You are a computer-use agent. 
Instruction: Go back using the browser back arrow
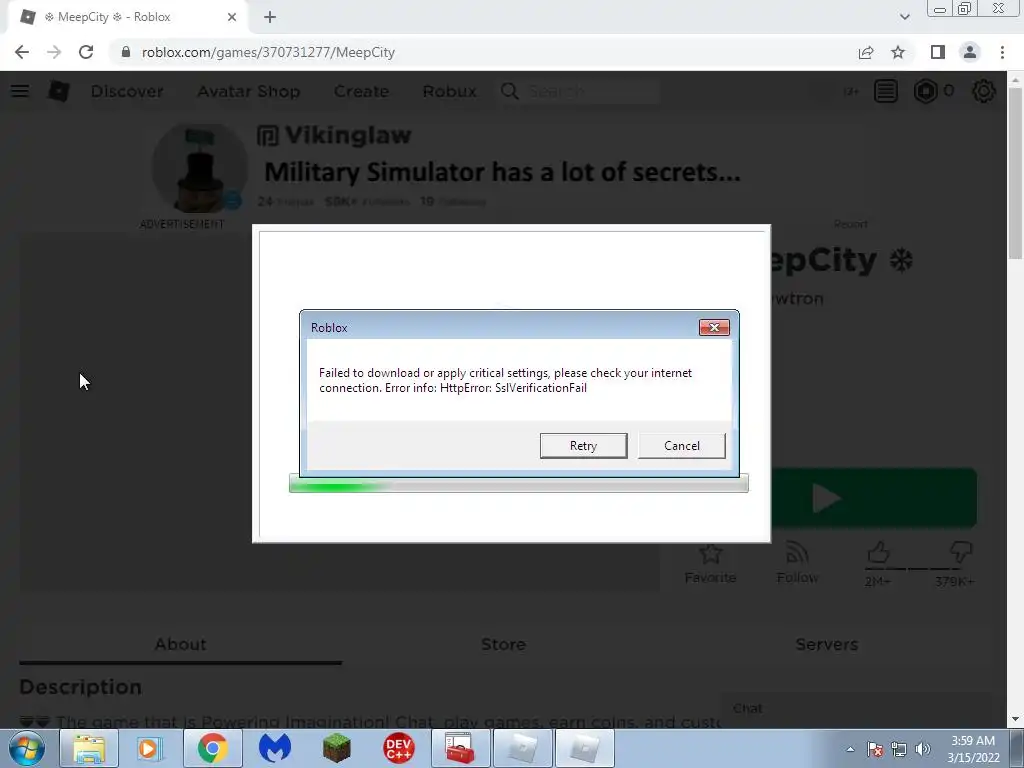[x=22, y=52]
